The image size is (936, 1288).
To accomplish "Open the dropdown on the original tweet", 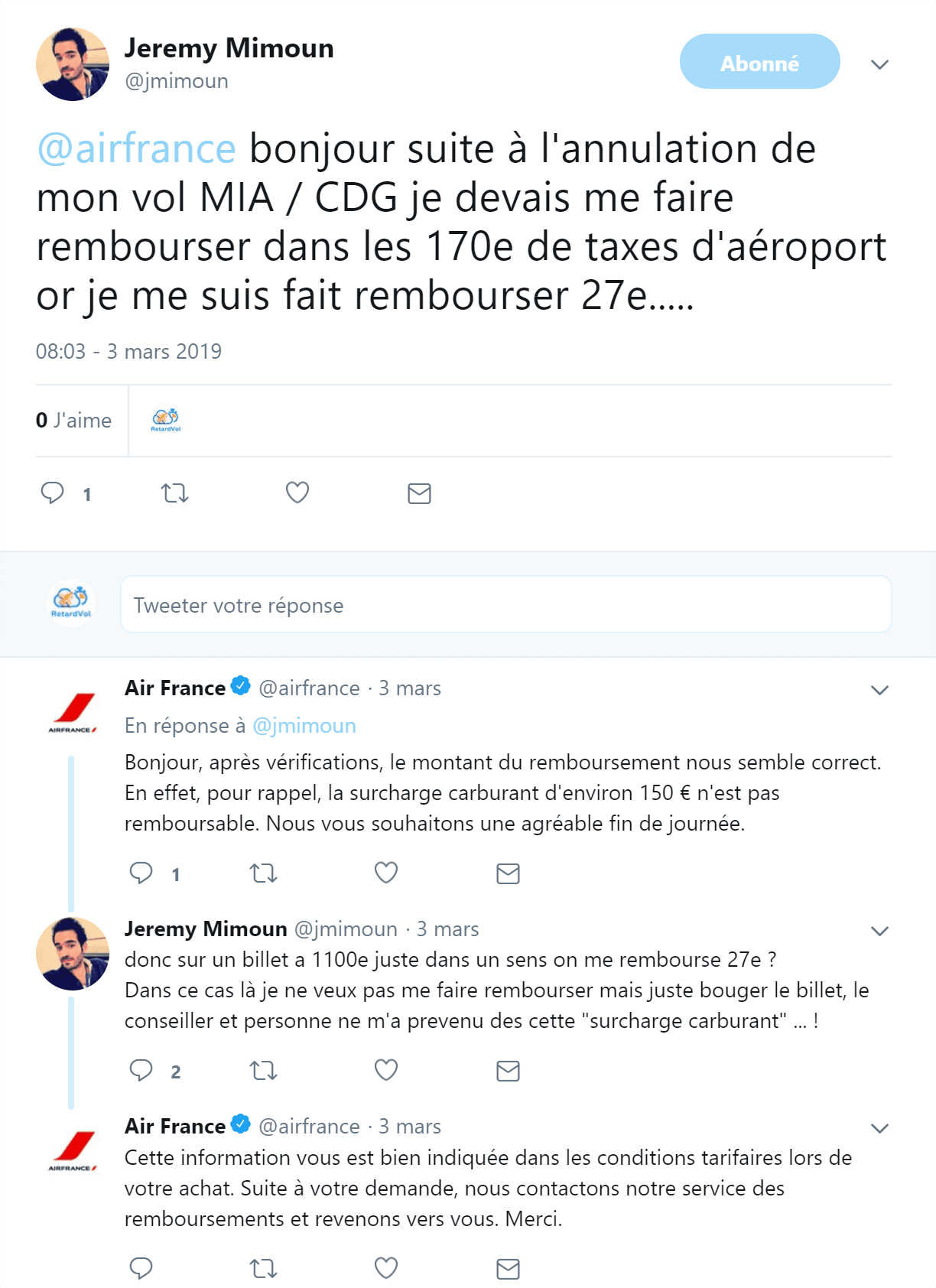I will point(879,65).
